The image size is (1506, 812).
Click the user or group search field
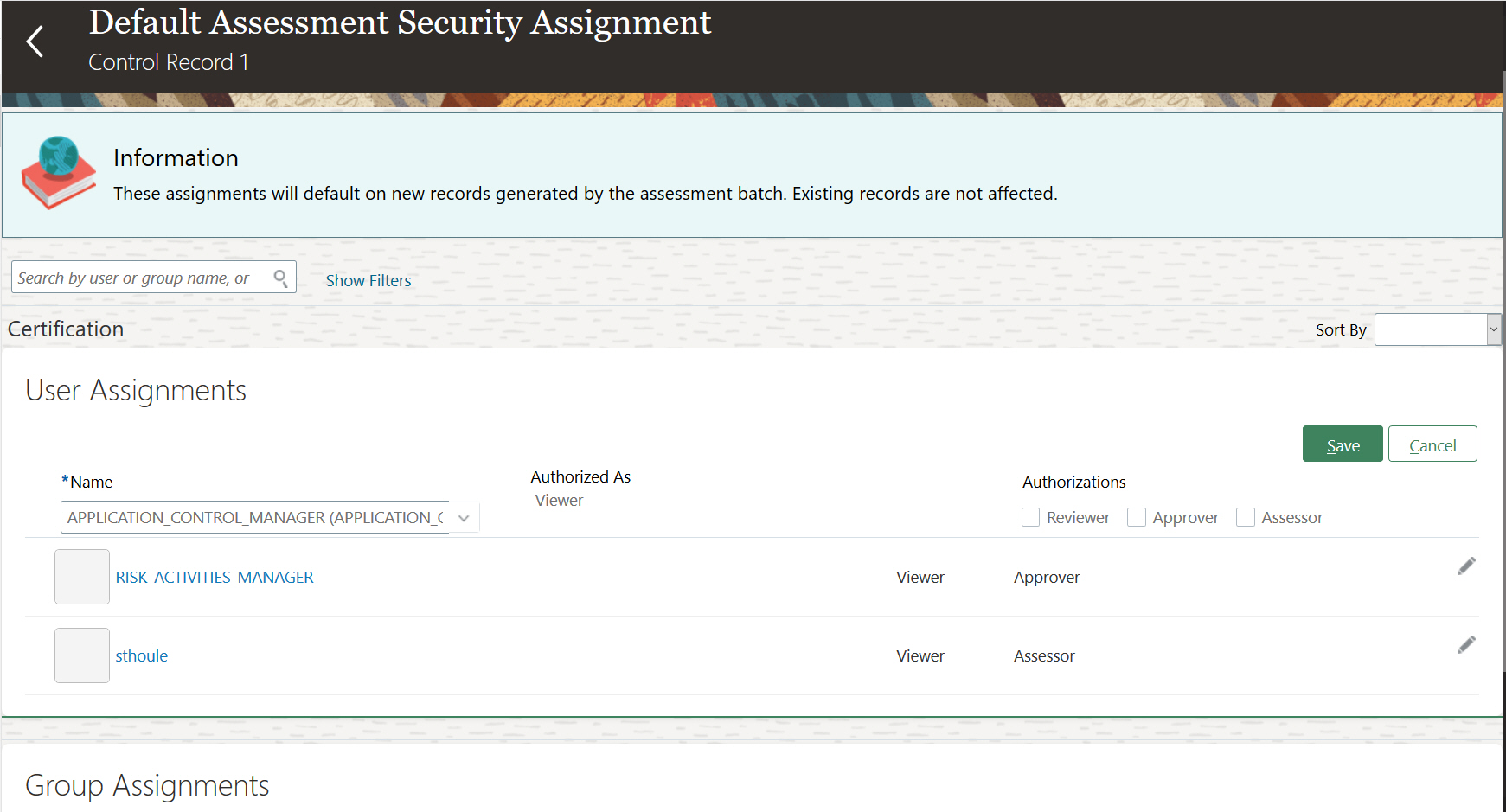coord(138,278)
